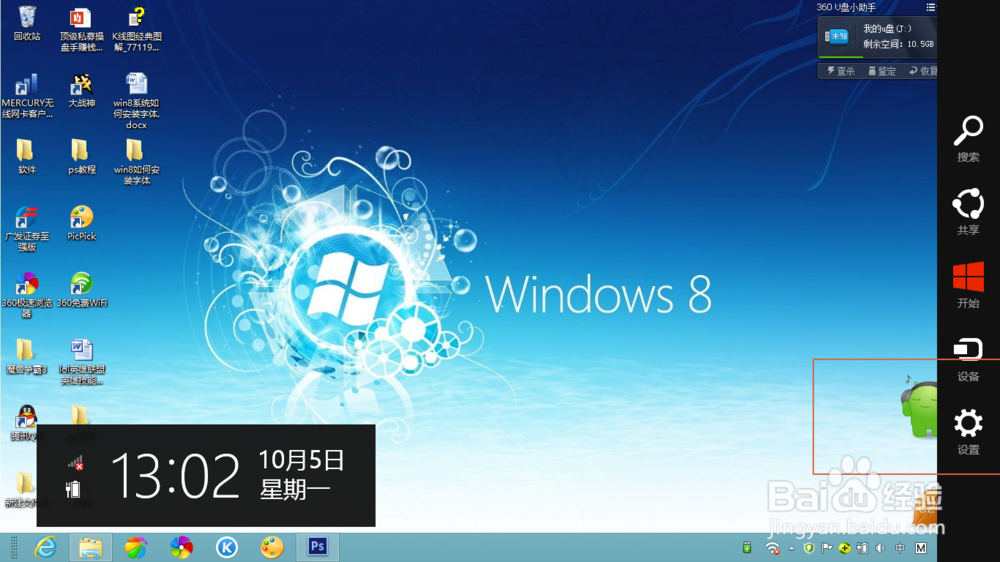Open the blue K music player taskbar icon
This screenshot has width=1000, height=562.
pyautogui.click(x=226, y=547)
